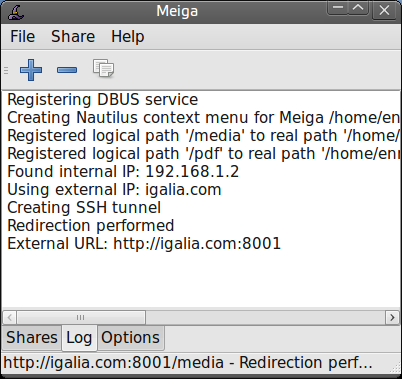Maximize the Meiga window
The height and width of the screenshot is (379, 402).
point(358,8)
